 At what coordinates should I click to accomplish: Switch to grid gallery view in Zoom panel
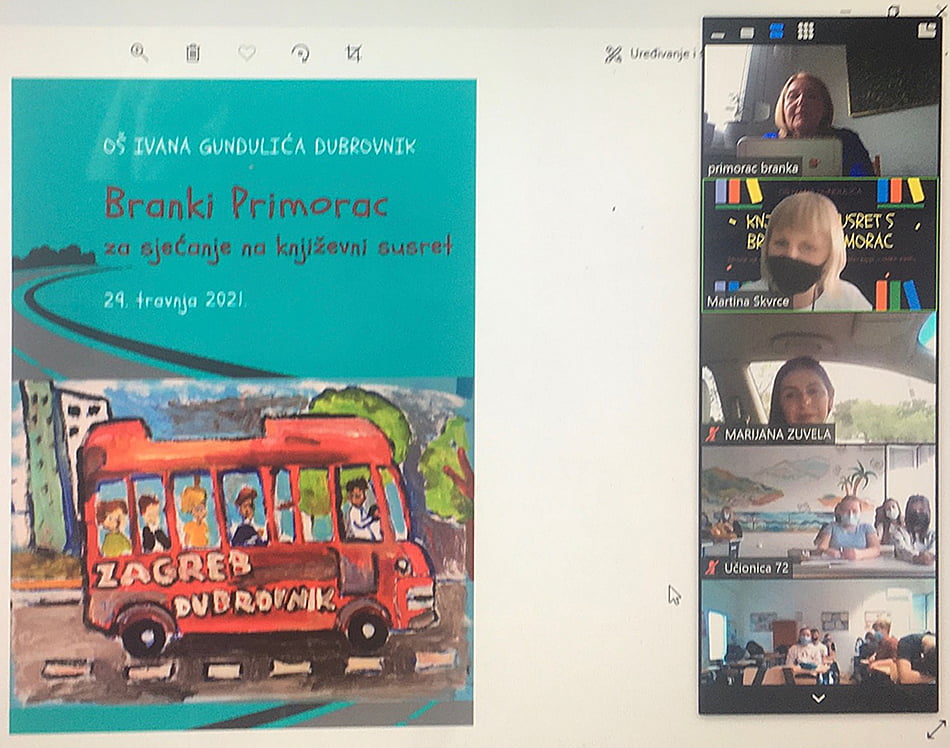click(805, 31)
